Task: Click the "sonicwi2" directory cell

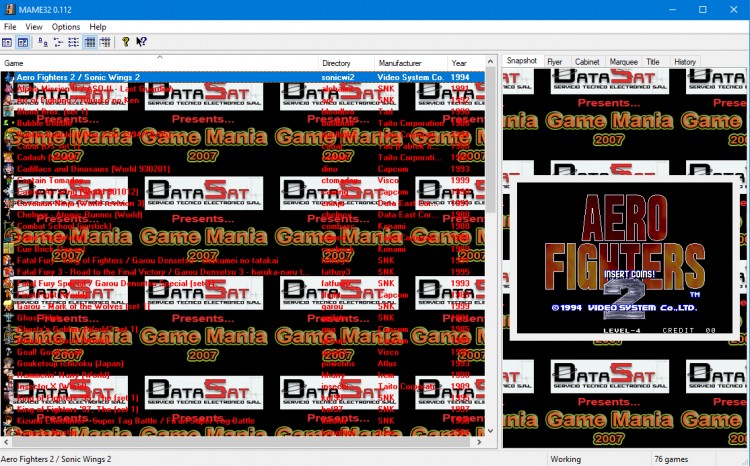Action: [x=338, y=77]
